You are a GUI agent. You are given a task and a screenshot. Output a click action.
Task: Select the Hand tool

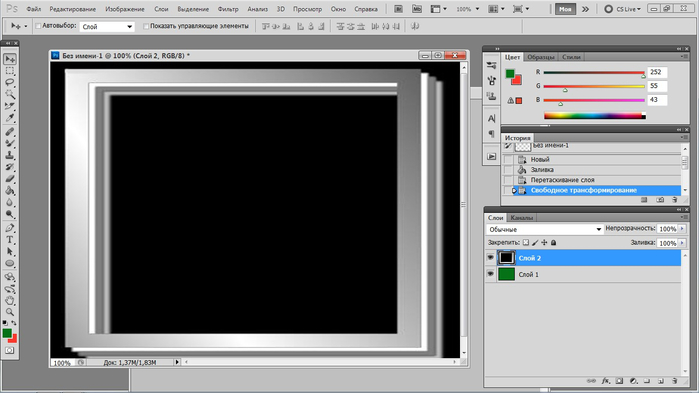[10, 301]
